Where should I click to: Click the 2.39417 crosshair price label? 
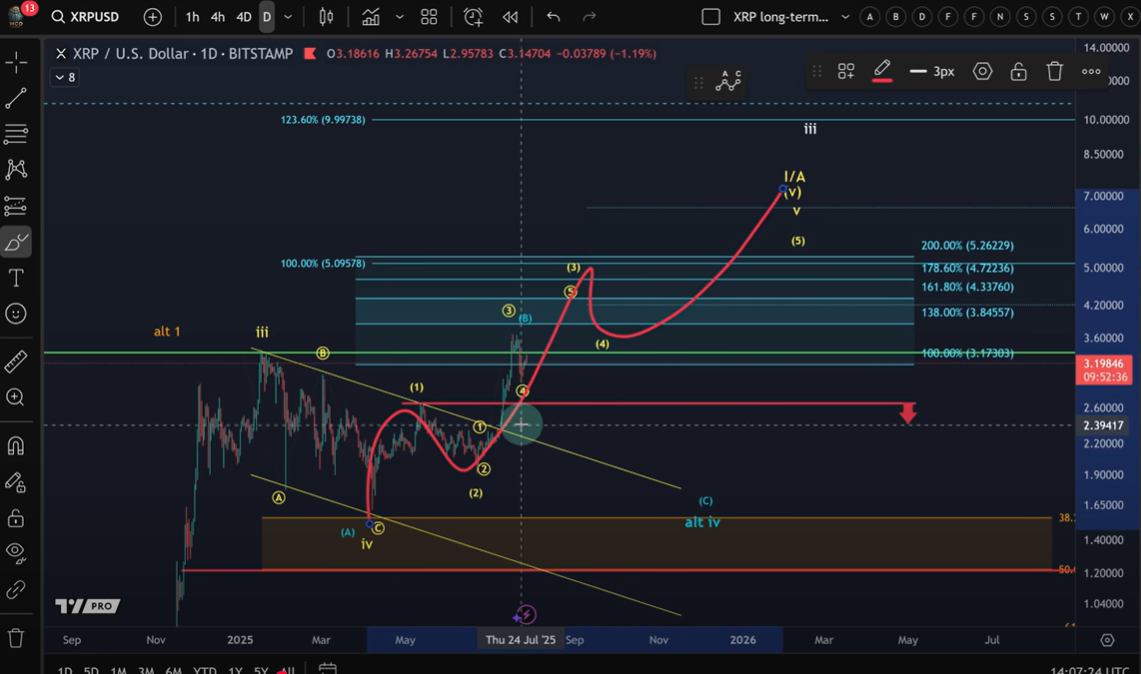click(x=1103, y=425)
